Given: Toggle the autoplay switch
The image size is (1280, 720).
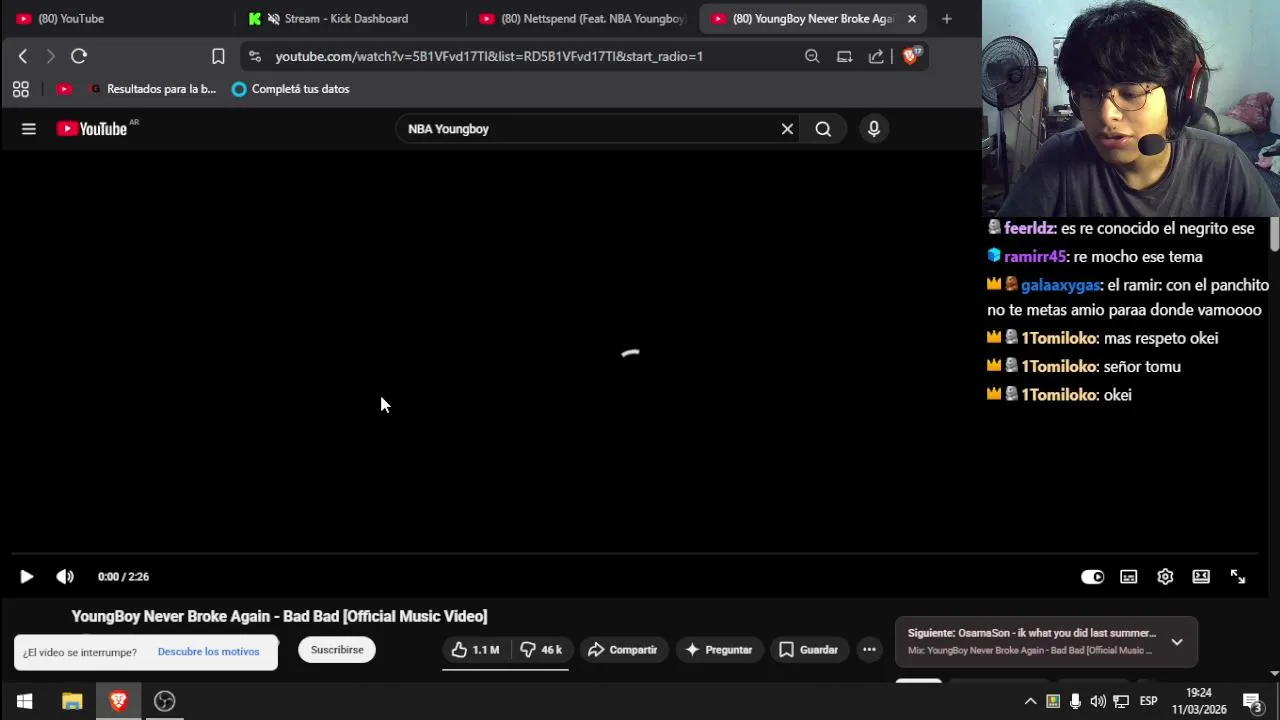Looking at the screenshot, I should pyautogui.click(x=1092, y=576).
